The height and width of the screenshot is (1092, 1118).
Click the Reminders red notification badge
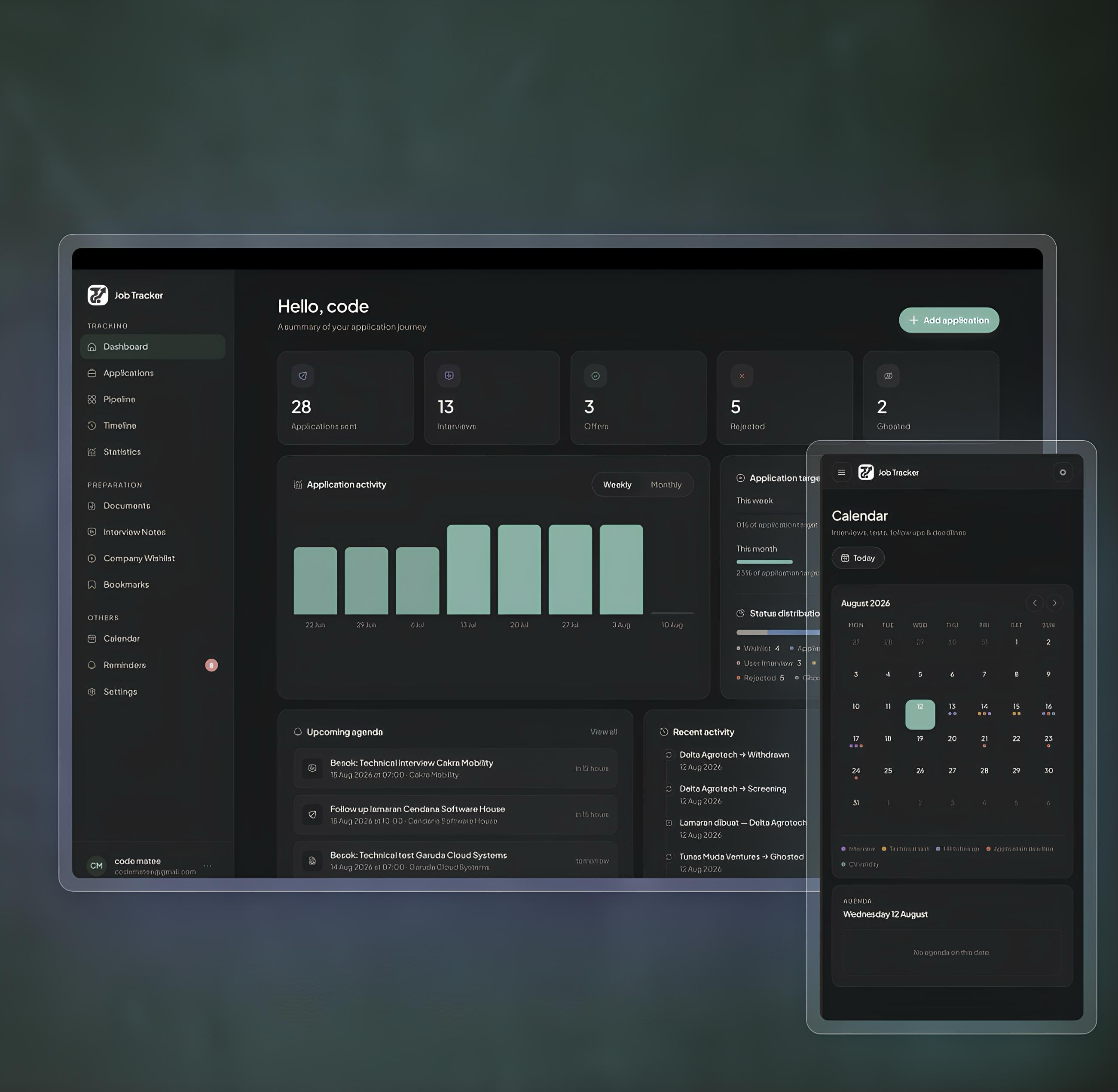click(212, 665)
